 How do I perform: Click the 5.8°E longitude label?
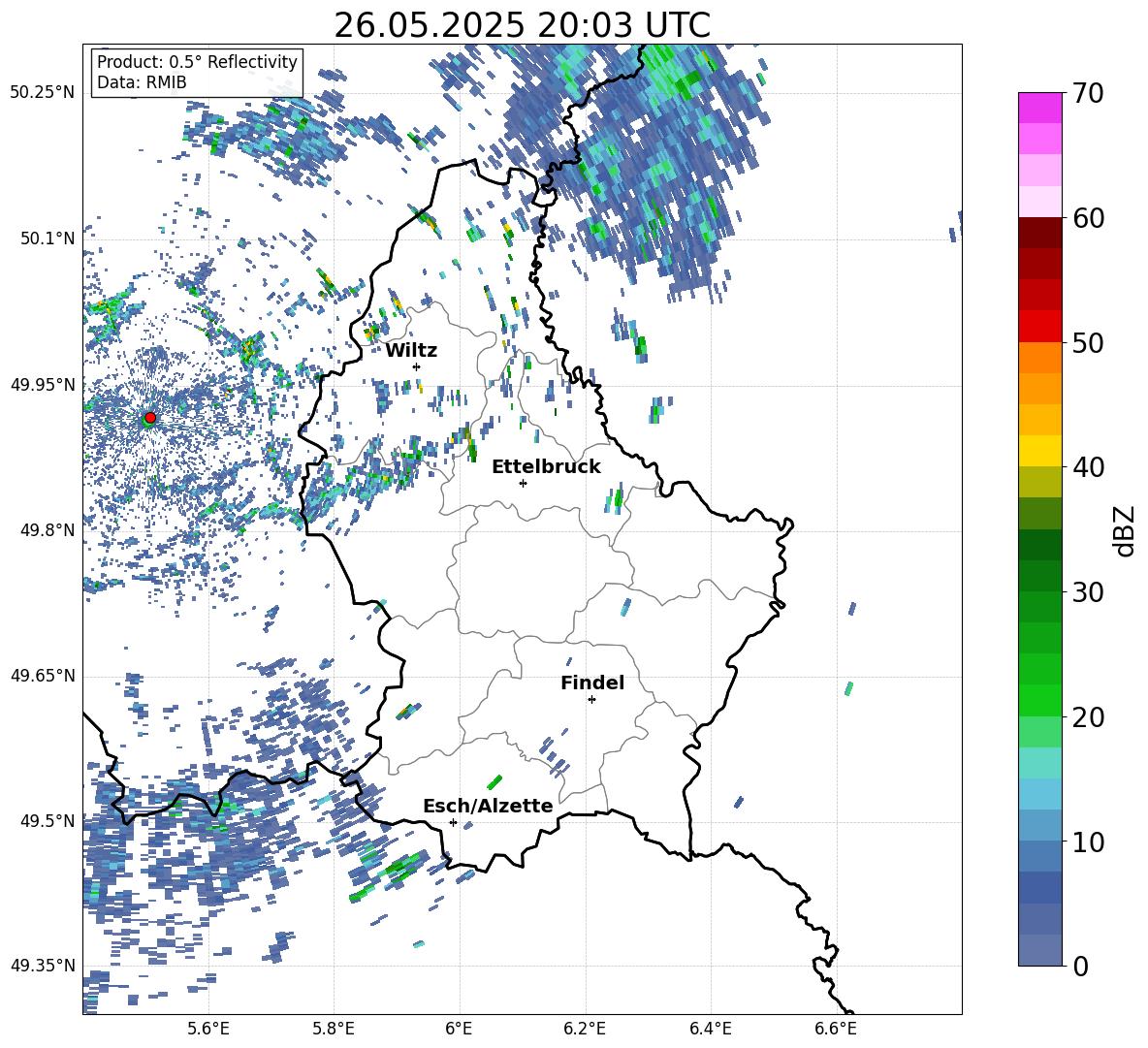point(334,1029)
